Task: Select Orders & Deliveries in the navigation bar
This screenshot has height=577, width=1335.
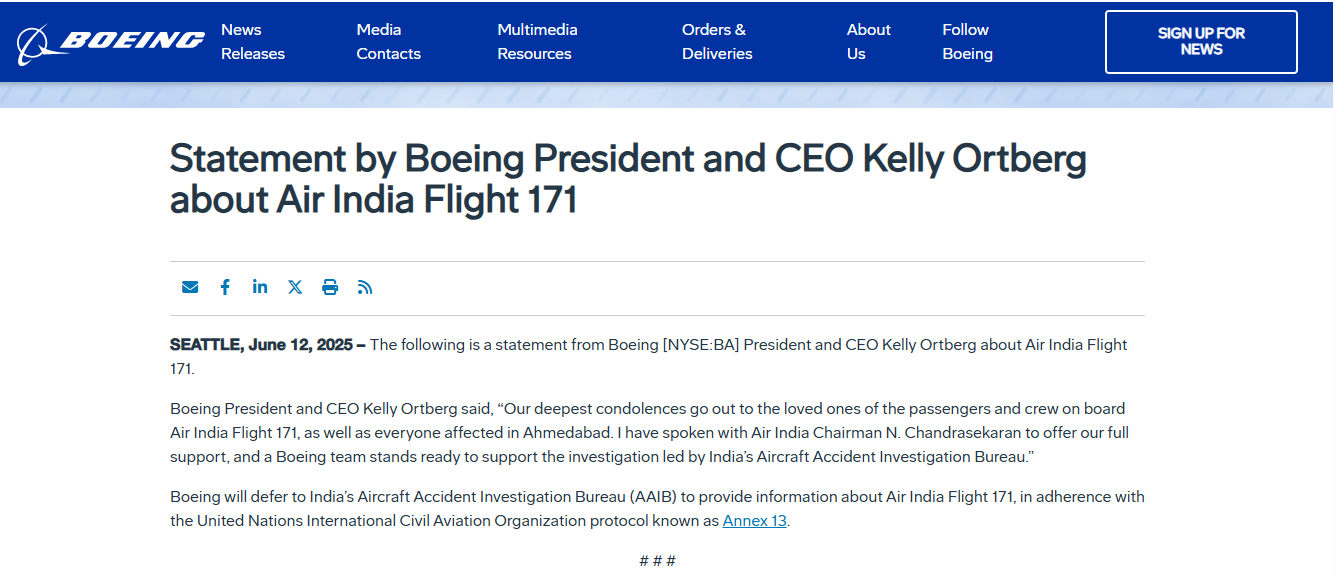Action: click(717, 42)
